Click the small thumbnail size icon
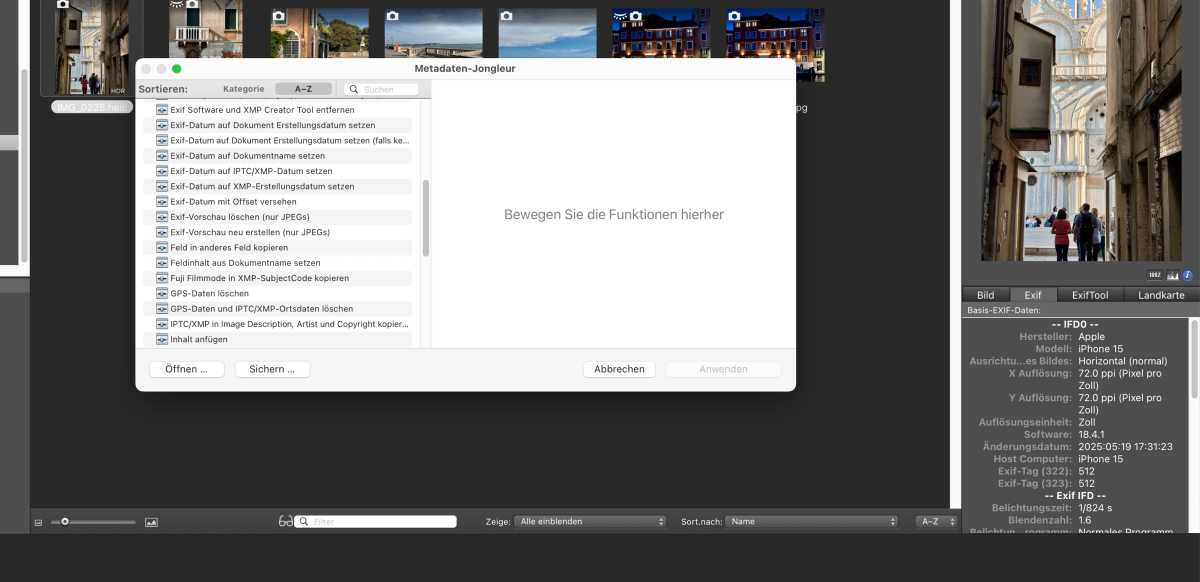This screenshot has height=582, width=1200. point(38,522)
